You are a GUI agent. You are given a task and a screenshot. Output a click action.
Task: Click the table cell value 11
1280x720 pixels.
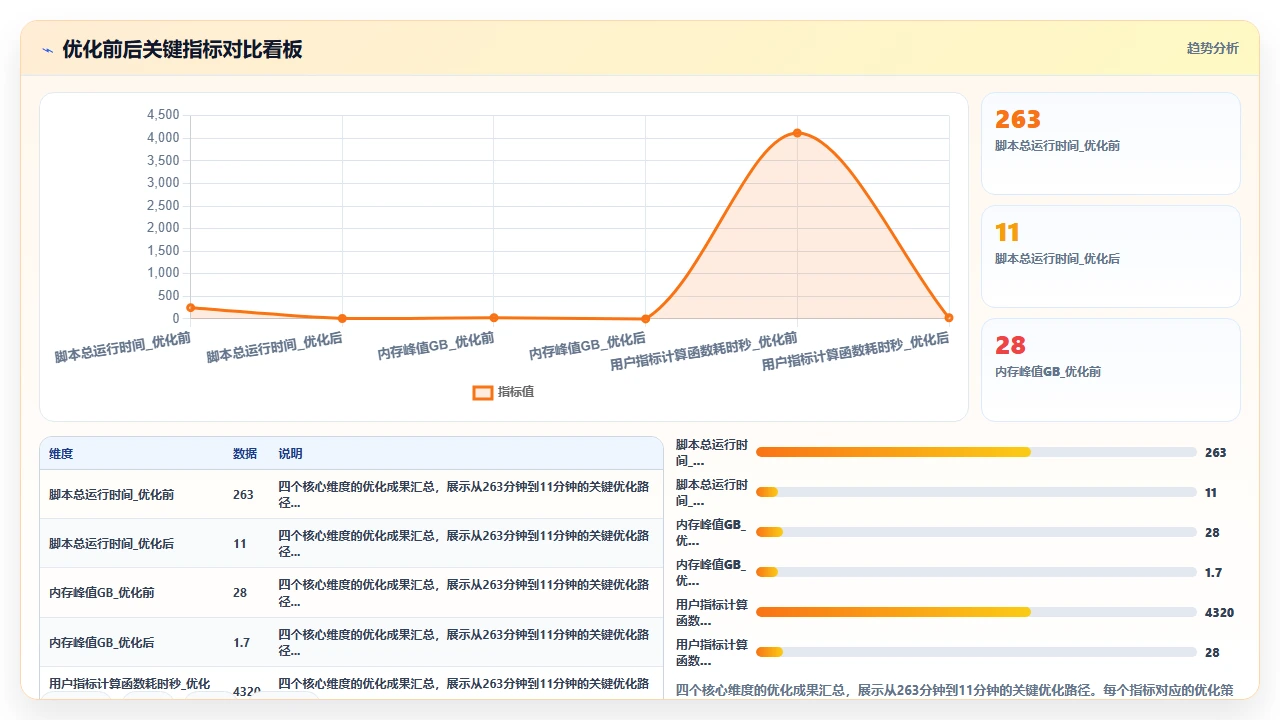pyautogui.click(x=240, y=544)
